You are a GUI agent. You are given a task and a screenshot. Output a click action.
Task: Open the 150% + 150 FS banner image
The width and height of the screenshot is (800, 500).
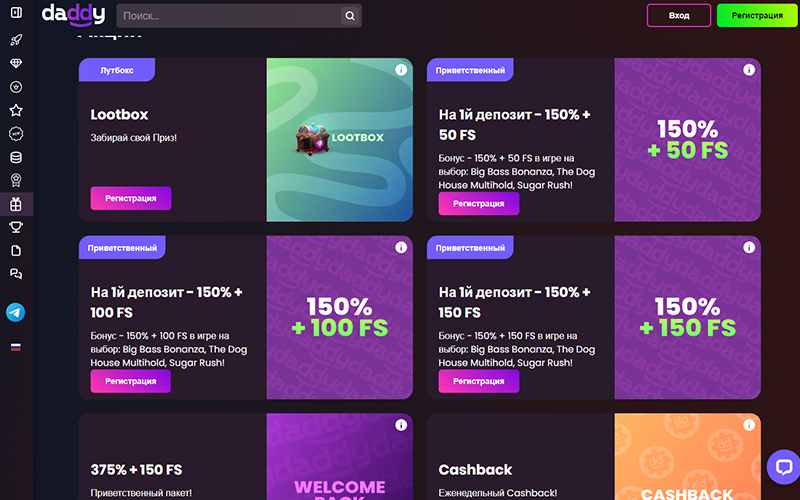click(x=688, y=317)
